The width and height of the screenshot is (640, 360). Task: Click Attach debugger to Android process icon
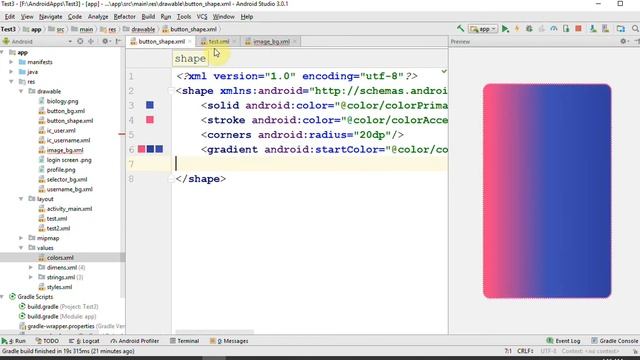point(566,29)
